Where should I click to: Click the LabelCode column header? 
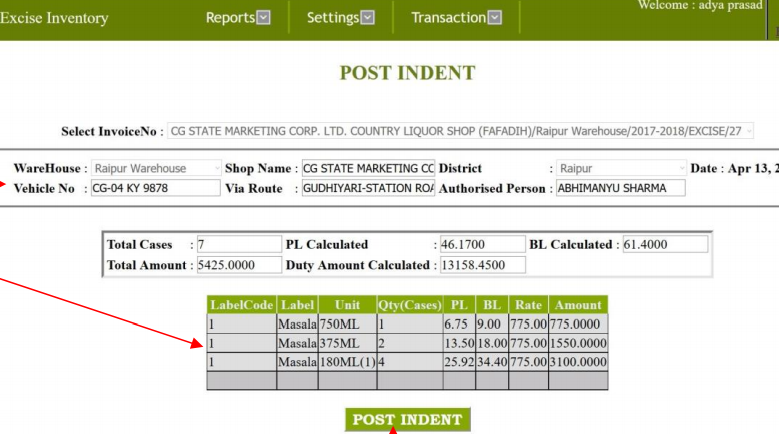241,305
